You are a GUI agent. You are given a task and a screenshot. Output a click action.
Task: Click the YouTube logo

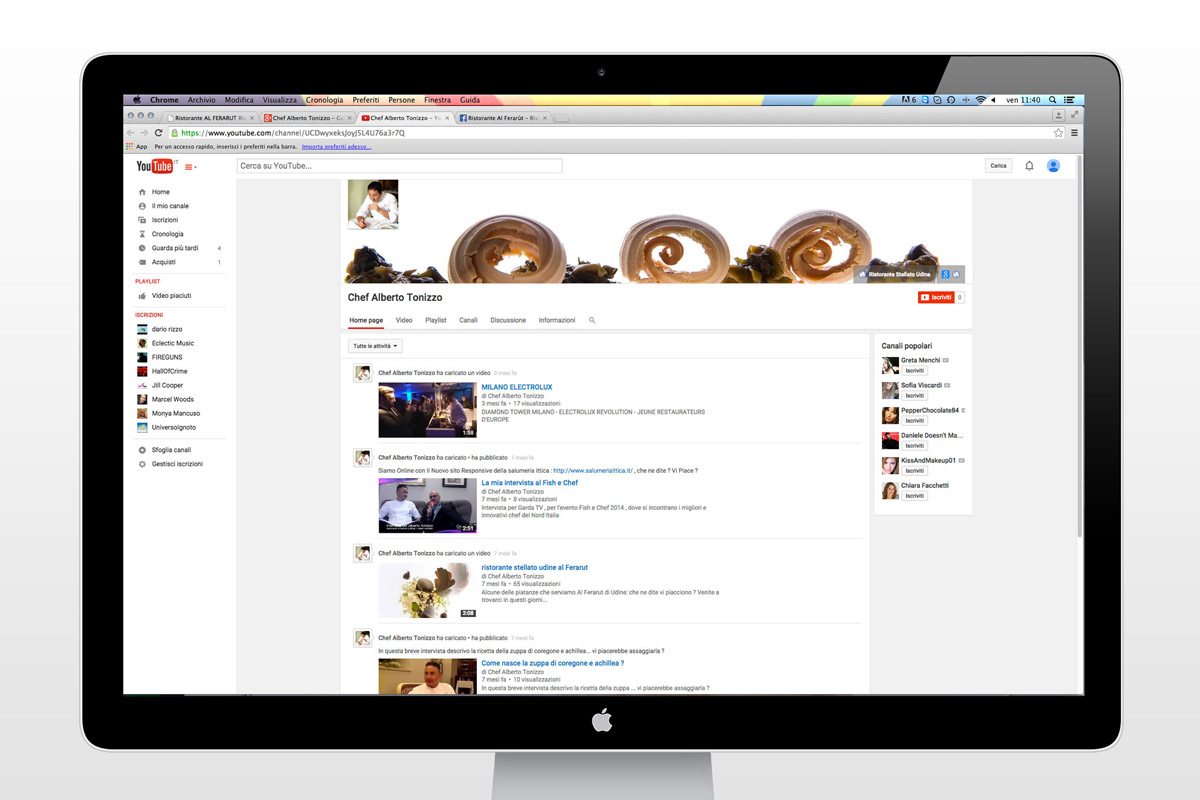pos(155,166)
